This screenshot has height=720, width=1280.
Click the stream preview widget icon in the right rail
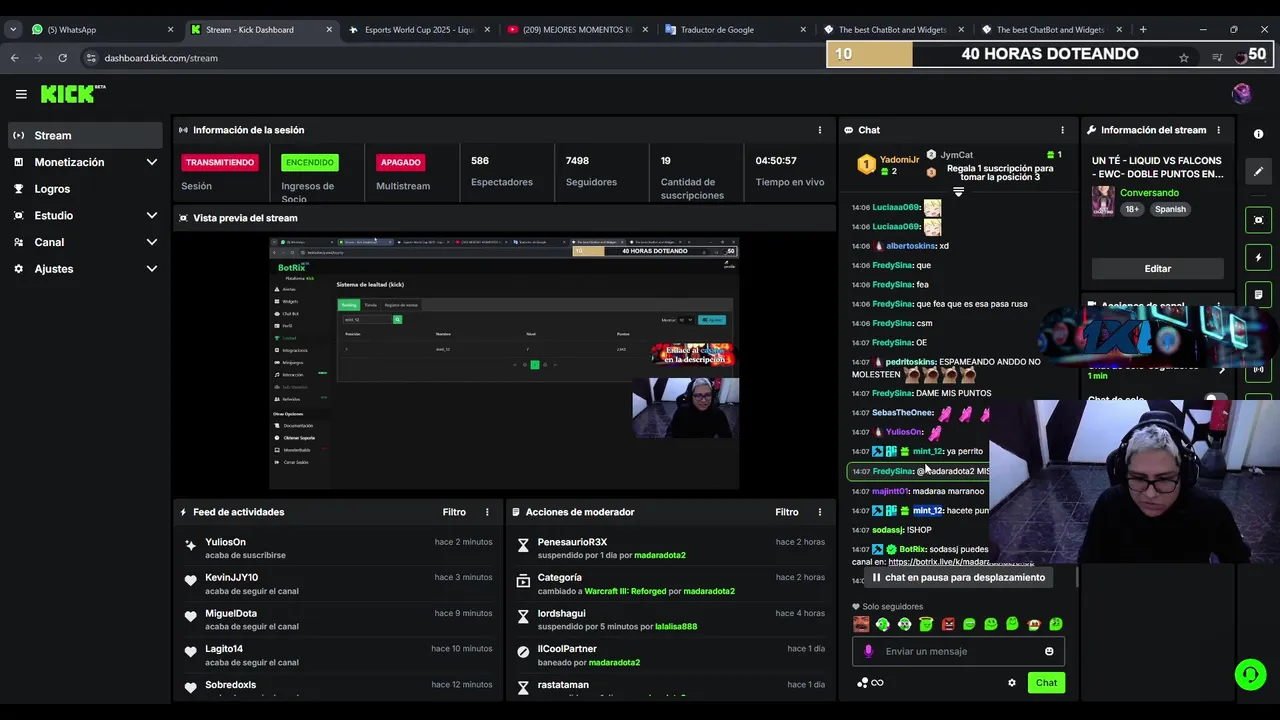tap(1258, 220)
